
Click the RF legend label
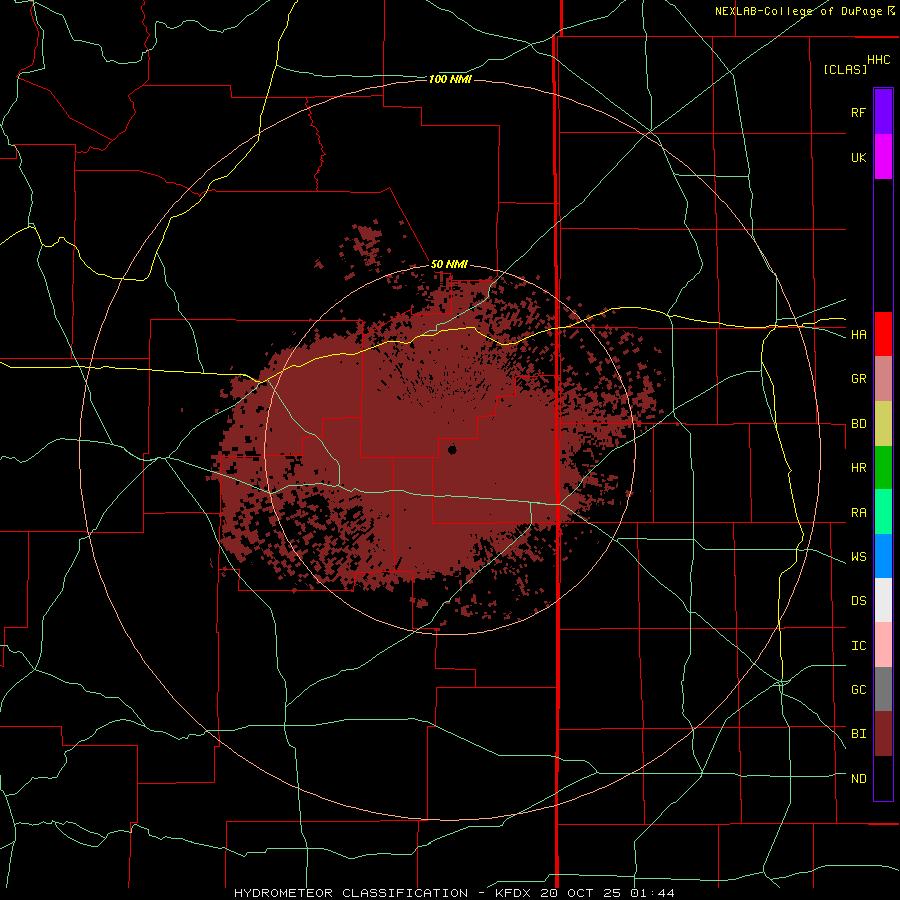(x=858, y=112)
